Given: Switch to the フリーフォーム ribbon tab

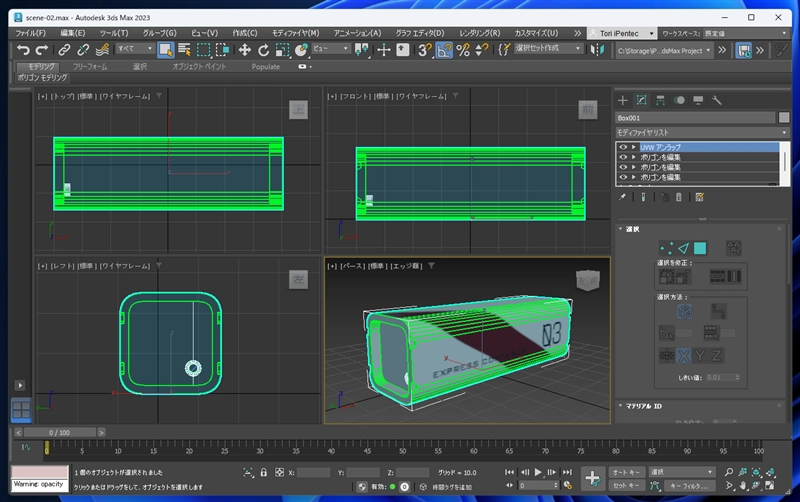Looking at the screenshot, I should click(89, 66).
